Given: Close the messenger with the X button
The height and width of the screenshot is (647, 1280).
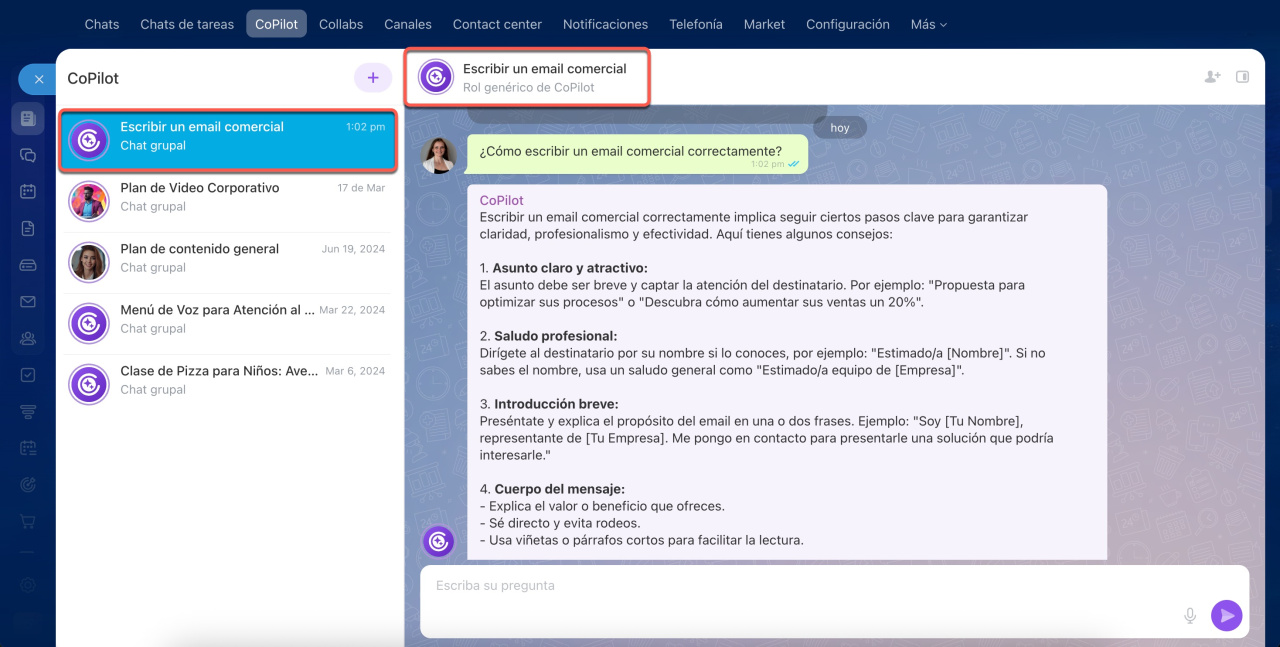Looking at the screenshot, I should click(x=38, y=79).
